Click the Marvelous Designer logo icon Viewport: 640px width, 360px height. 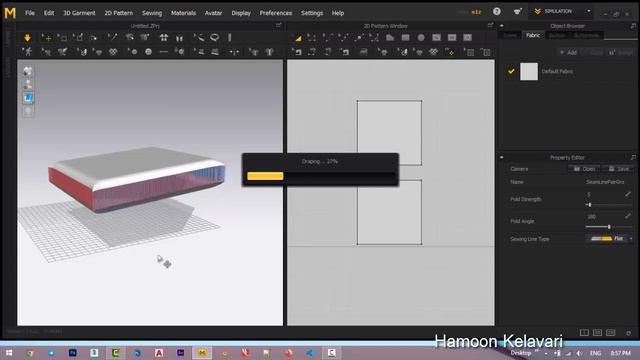[10, 13]
